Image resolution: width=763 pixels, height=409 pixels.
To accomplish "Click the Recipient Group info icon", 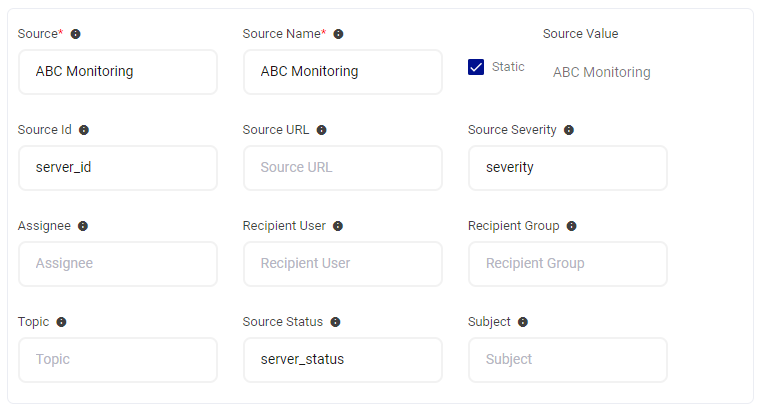I will pyautogui.click(x=571, y=226).
